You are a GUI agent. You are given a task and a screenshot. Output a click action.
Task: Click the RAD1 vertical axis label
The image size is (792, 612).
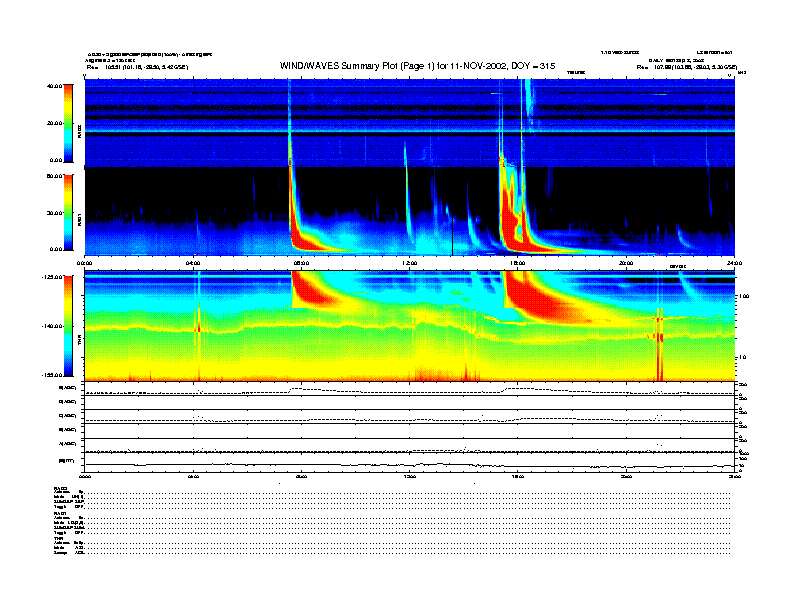[79, 219]
